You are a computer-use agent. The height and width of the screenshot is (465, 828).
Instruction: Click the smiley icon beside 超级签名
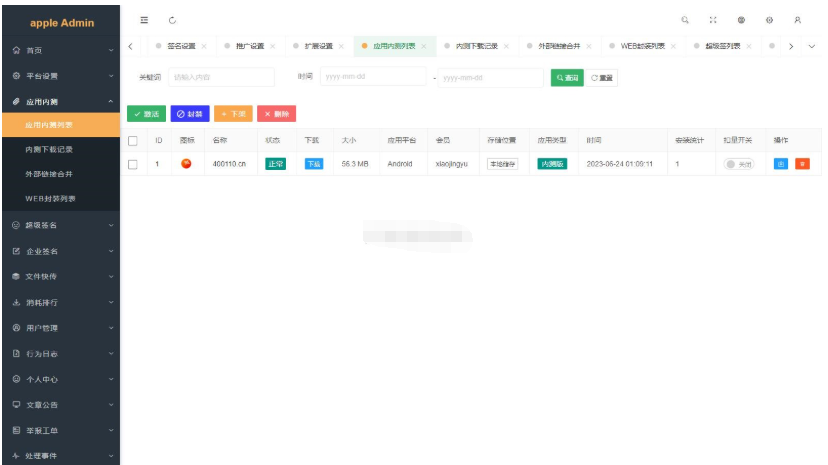(16, 225)
